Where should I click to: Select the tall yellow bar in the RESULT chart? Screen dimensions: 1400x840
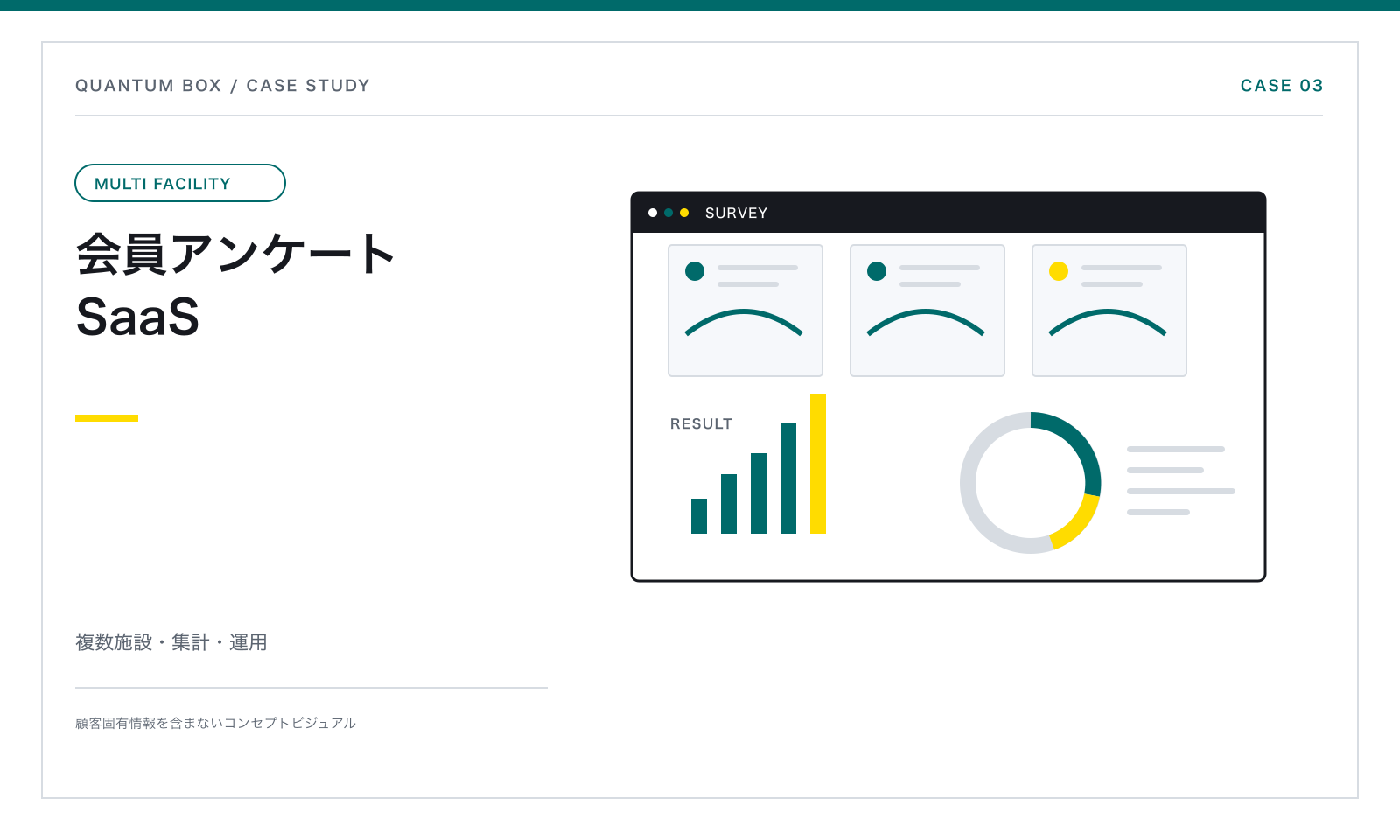(818, 464)
